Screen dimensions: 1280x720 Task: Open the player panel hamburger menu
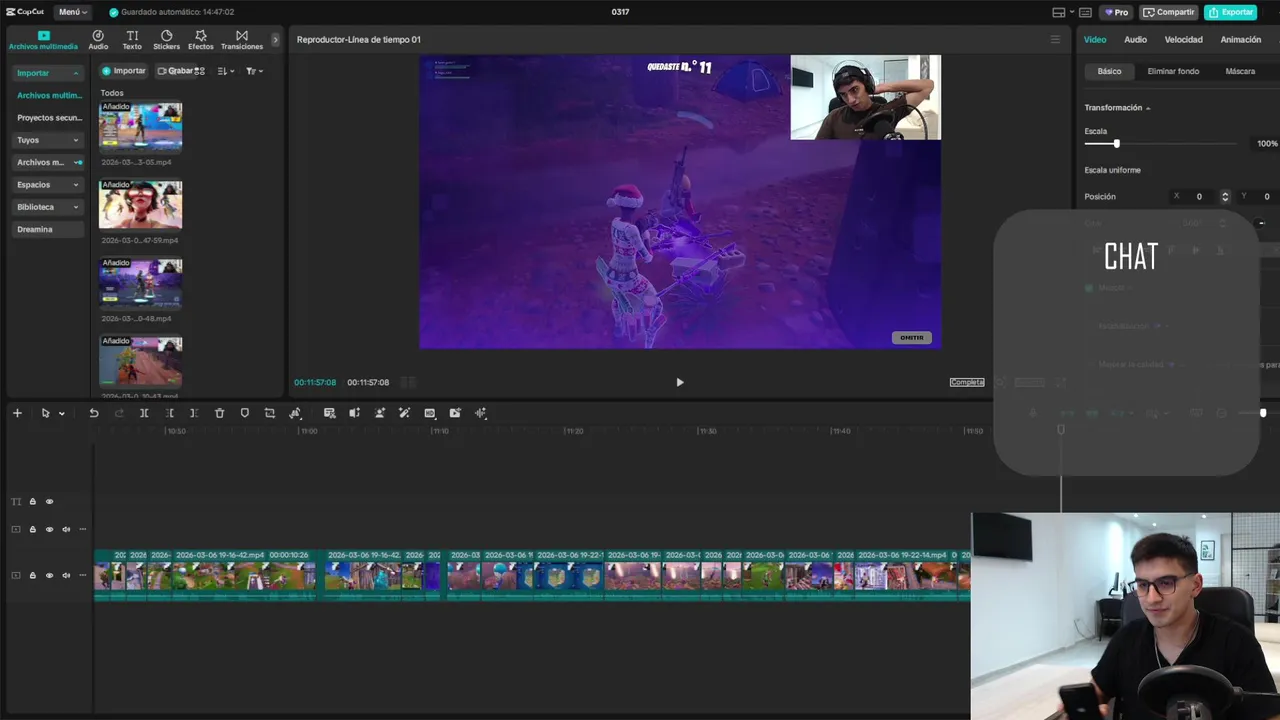pyautogui.click(x=1055, y=40)
